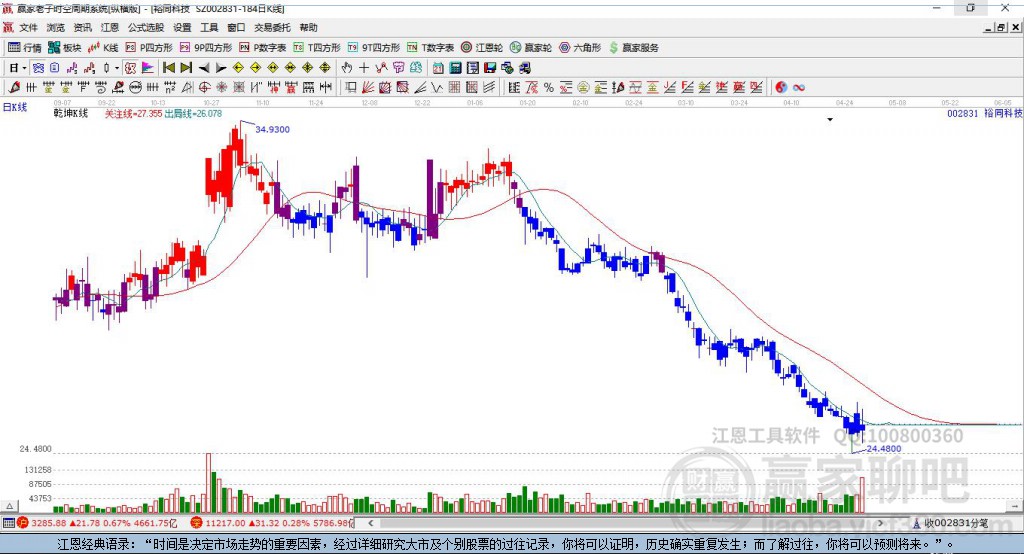The width and height of the screenshot is (1024, 554).
Task: Click the 34.9300 high price label
Action: coord(272,129)
